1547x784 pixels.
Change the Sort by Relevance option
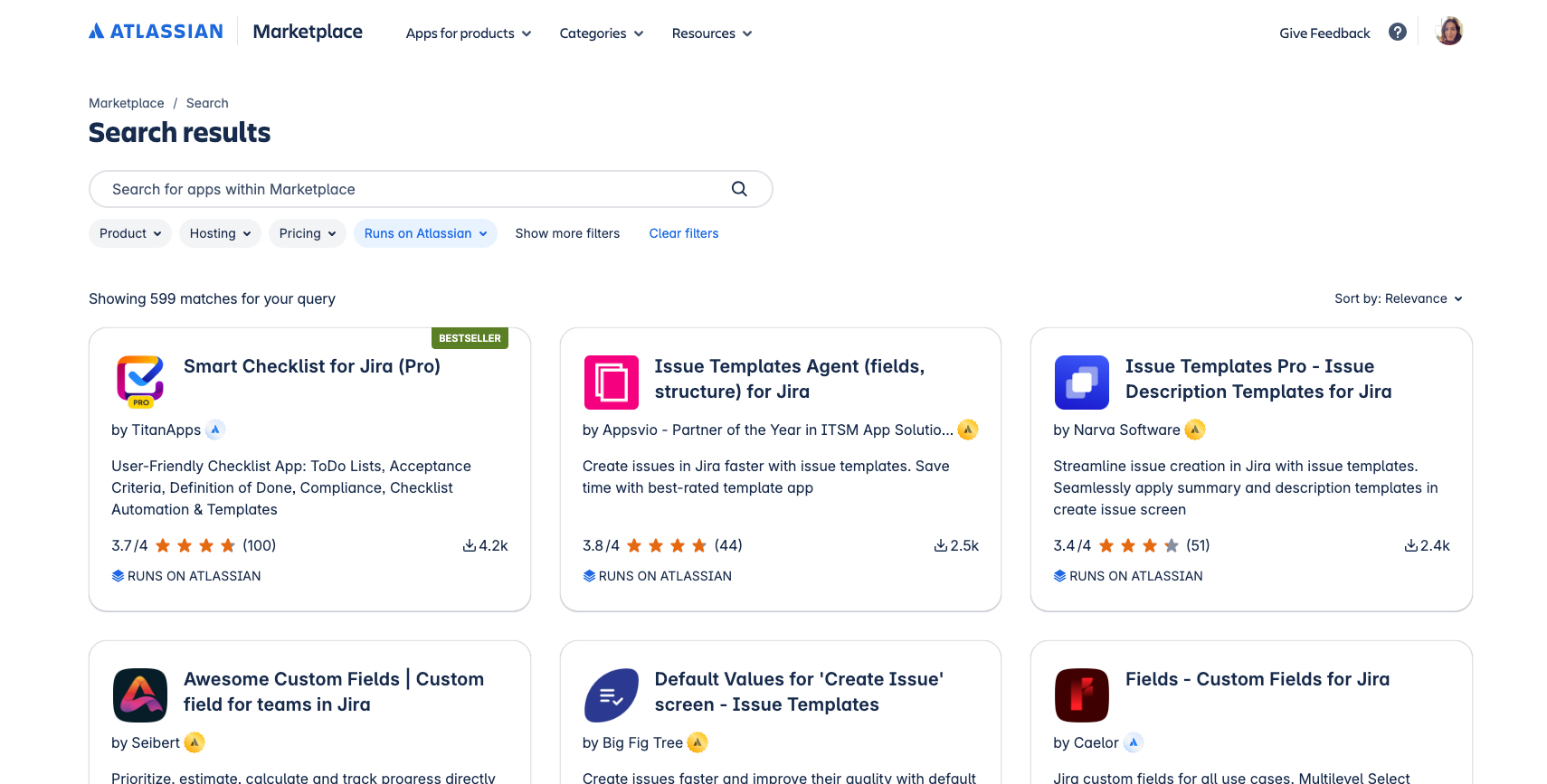[x=1399, y=298]
